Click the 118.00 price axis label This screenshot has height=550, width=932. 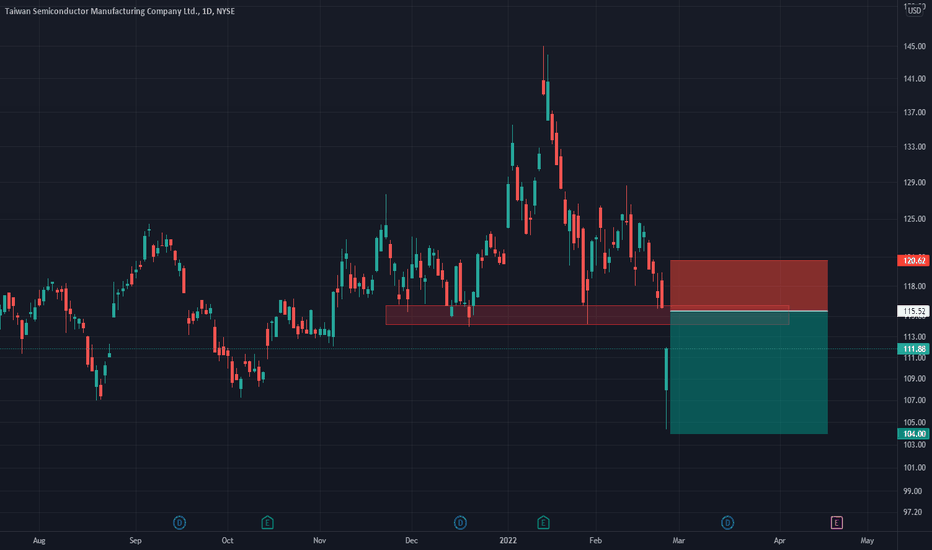[915, 286]
